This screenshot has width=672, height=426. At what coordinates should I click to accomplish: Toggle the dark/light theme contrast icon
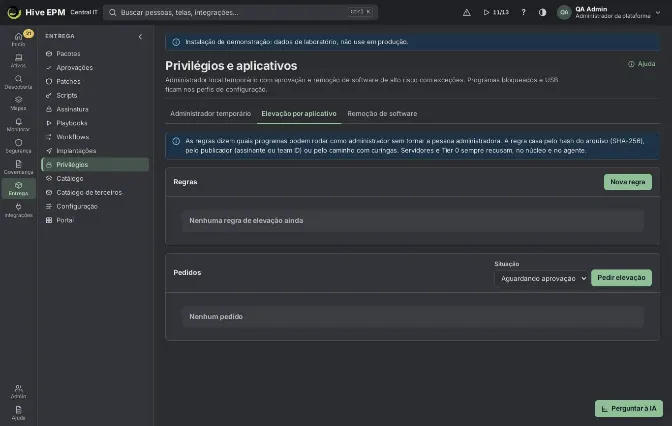[543, 12]
